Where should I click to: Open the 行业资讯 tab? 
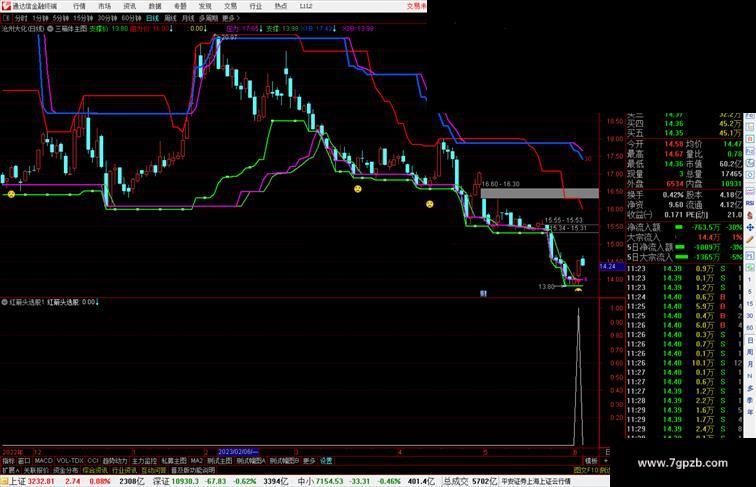124,470
